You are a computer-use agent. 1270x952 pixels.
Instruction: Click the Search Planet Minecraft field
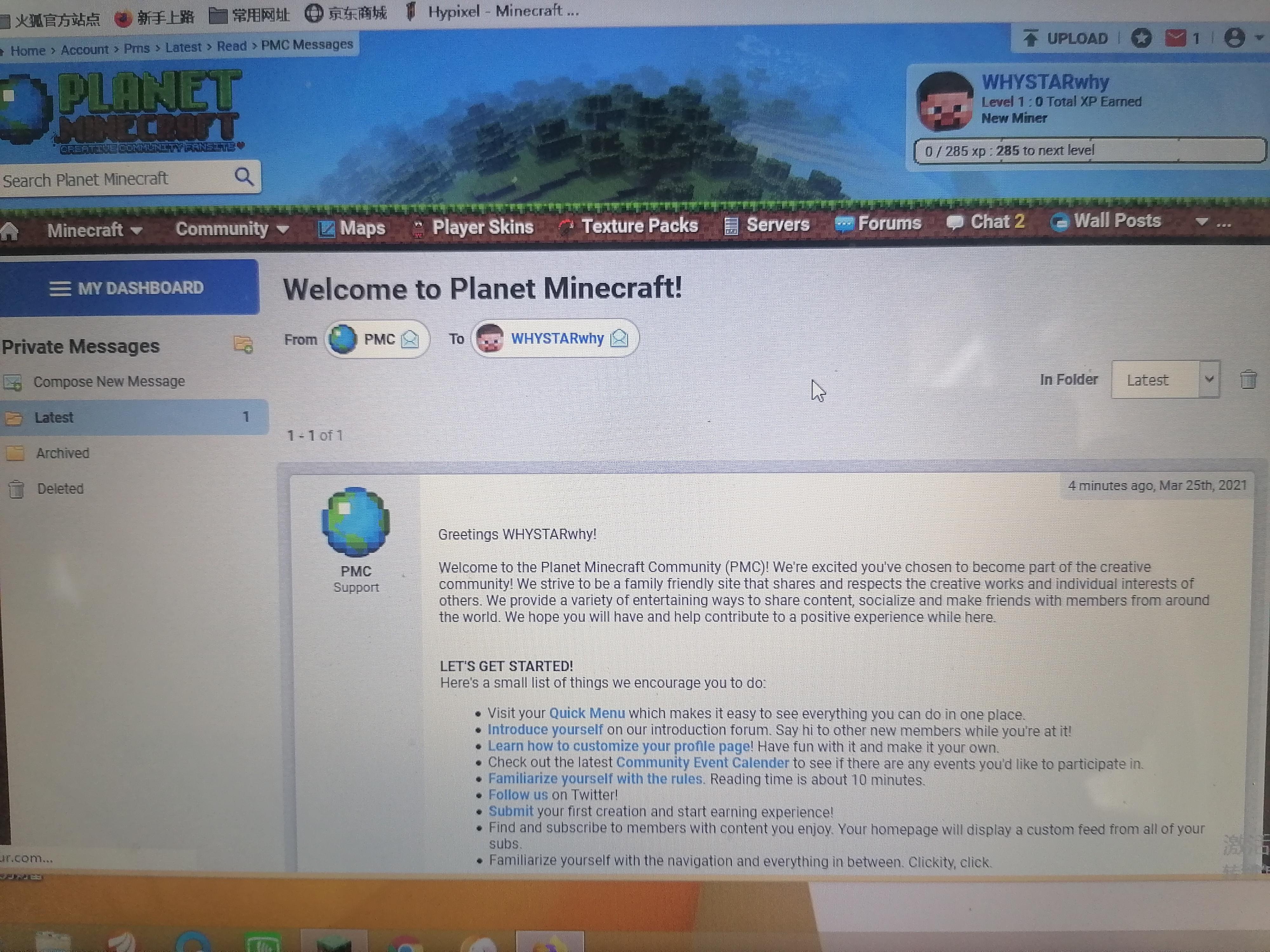pyautogui.click(x=115, y=179)
